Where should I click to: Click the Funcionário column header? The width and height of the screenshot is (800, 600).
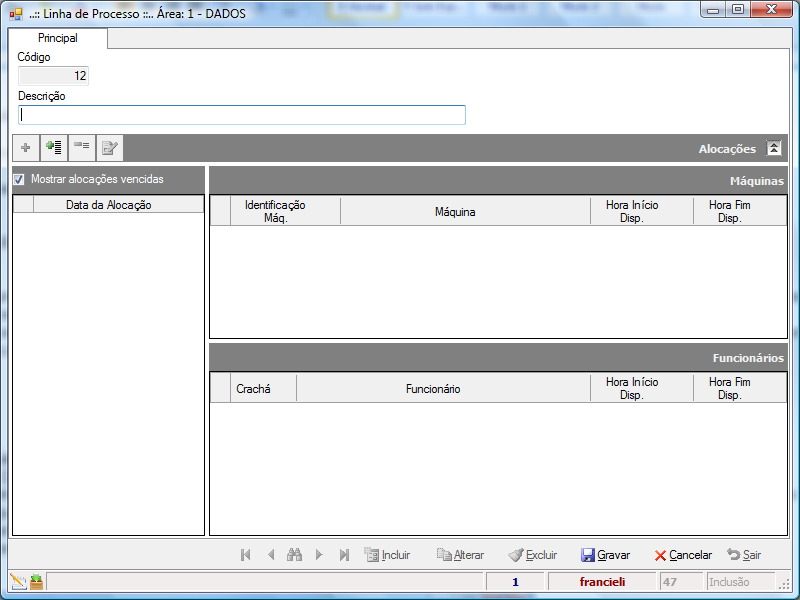tap(443, 388)
